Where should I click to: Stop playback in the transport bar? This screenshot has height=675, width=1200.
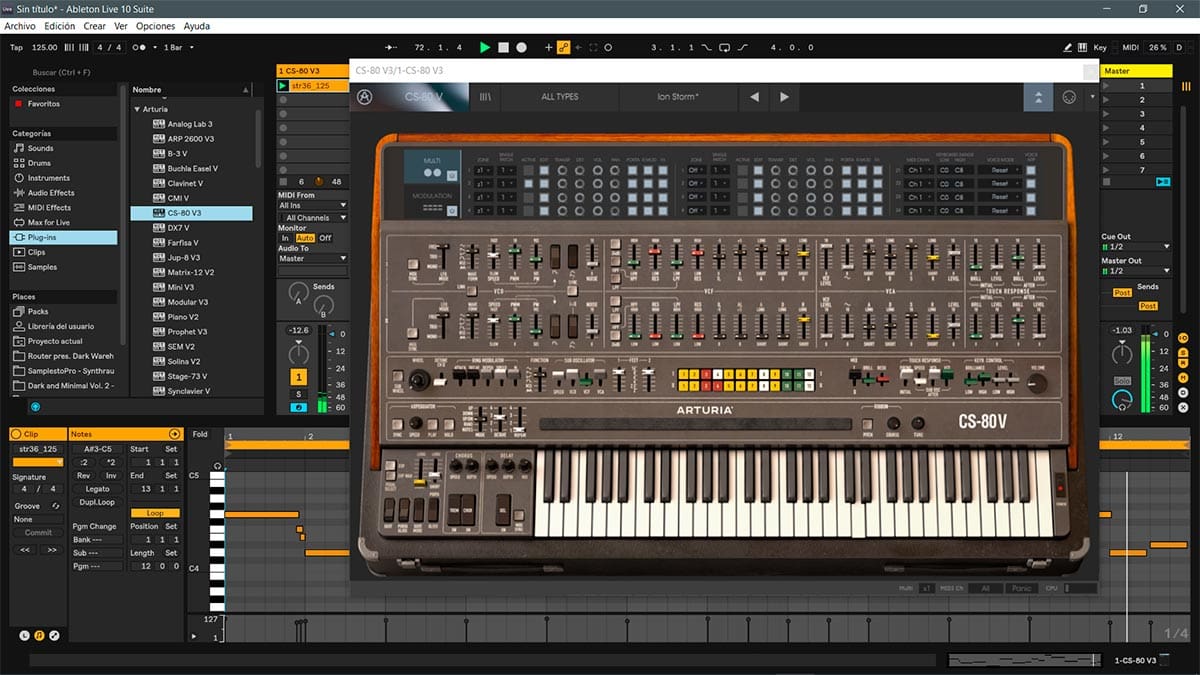504,47
